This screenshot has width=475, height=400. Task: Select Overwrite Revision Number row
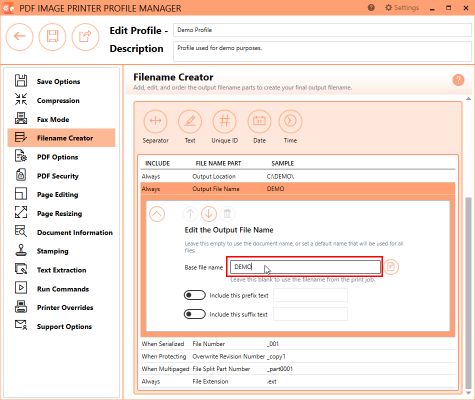pyautogui.click(x=298, y=356)
